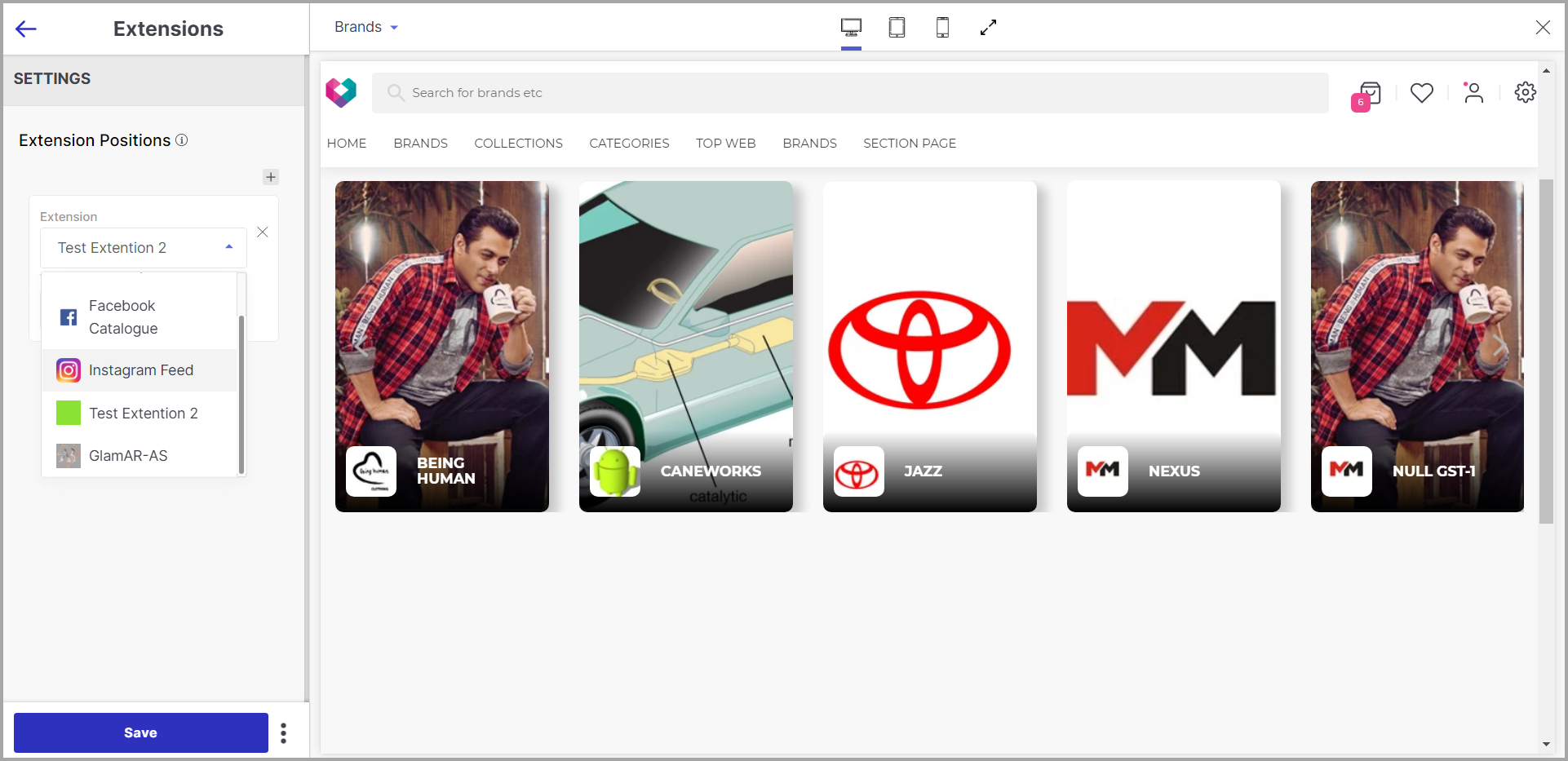Click the MM logo badge on Null GST-1
The width and height of the screenshot is (1568, 761).
pyautogui.click(x=1347, y=471)
